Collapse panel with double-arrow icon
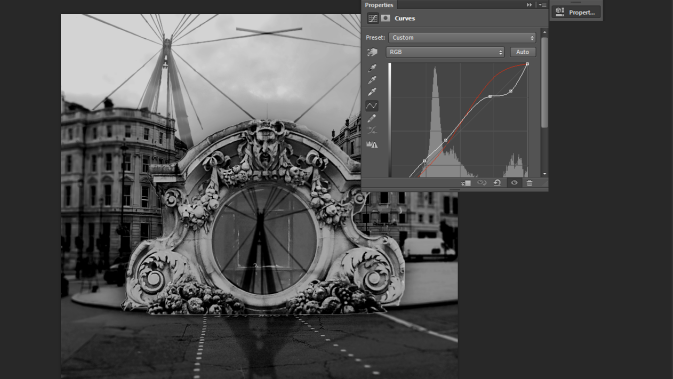The image size is (673, 379). [529, 5]
